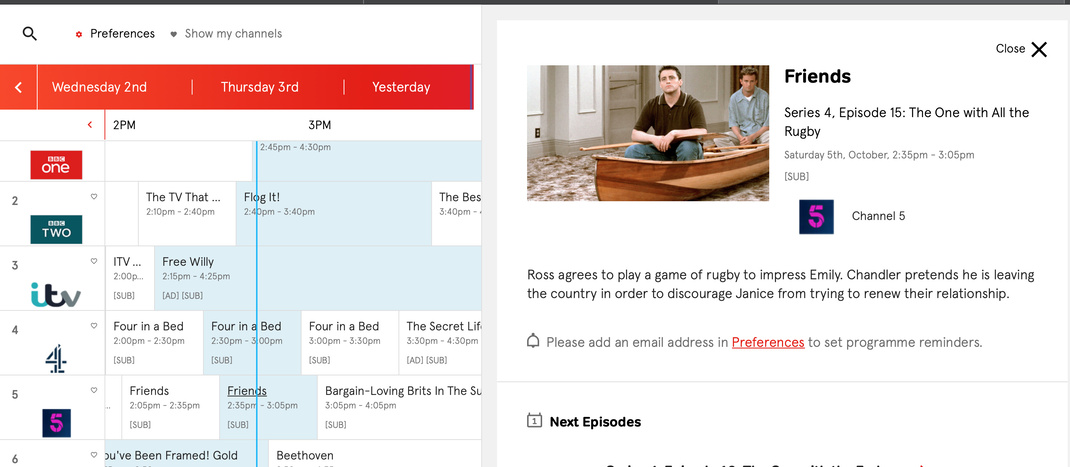Click the Channel 4 logo in guide
The width and height of the screenshot is (1070, 467).
pos(56,358)
